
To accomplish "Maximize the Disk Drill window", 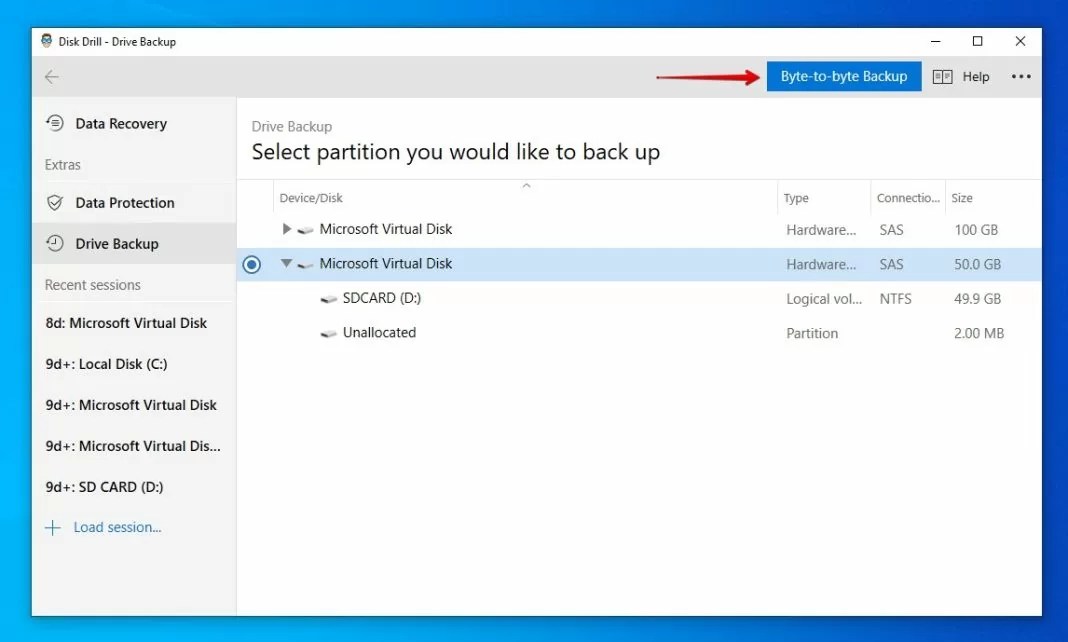I will point(977,42).
